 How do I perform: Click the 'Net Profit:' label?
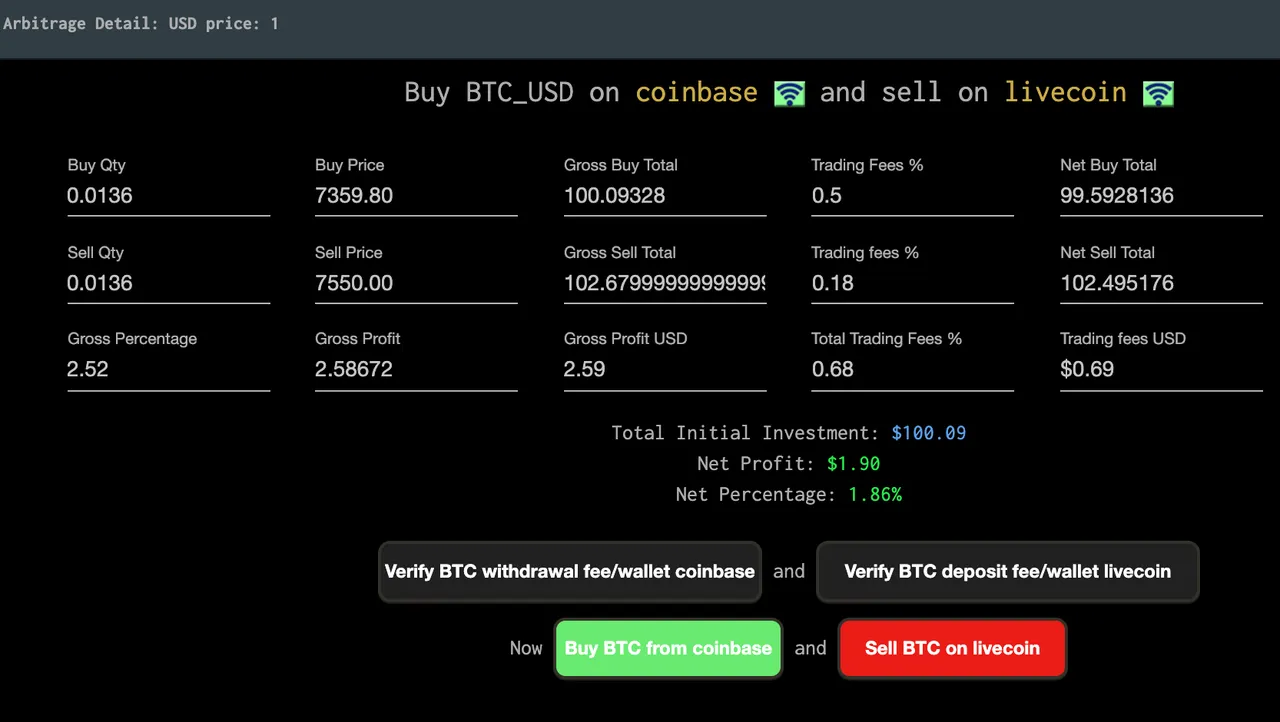756,464
